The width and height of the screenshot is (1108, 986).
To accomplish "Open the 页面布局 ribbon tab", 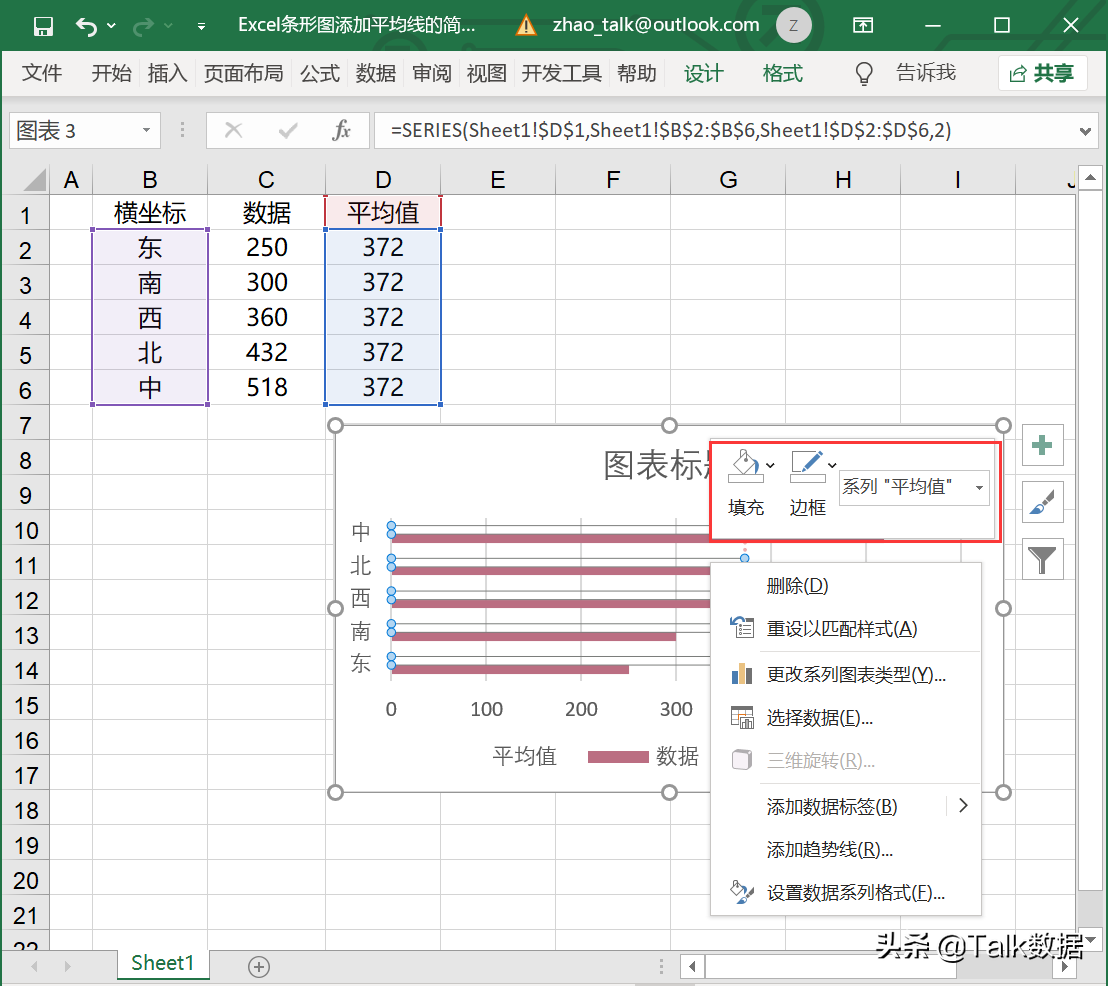I will coord(243,73).
